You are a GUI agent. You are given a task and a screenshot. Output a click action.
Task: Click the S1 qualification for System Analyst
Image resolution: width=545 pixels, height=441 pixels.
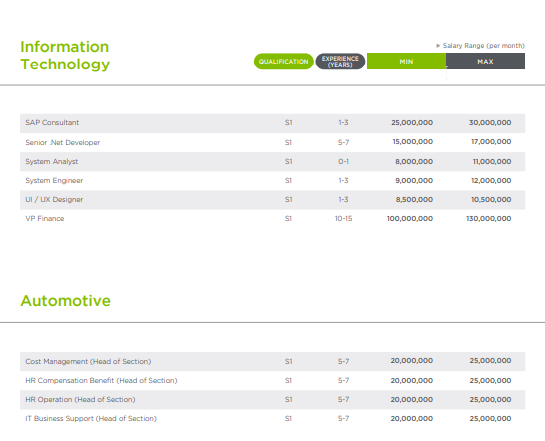pyautogui.click(x=288, y=162)
